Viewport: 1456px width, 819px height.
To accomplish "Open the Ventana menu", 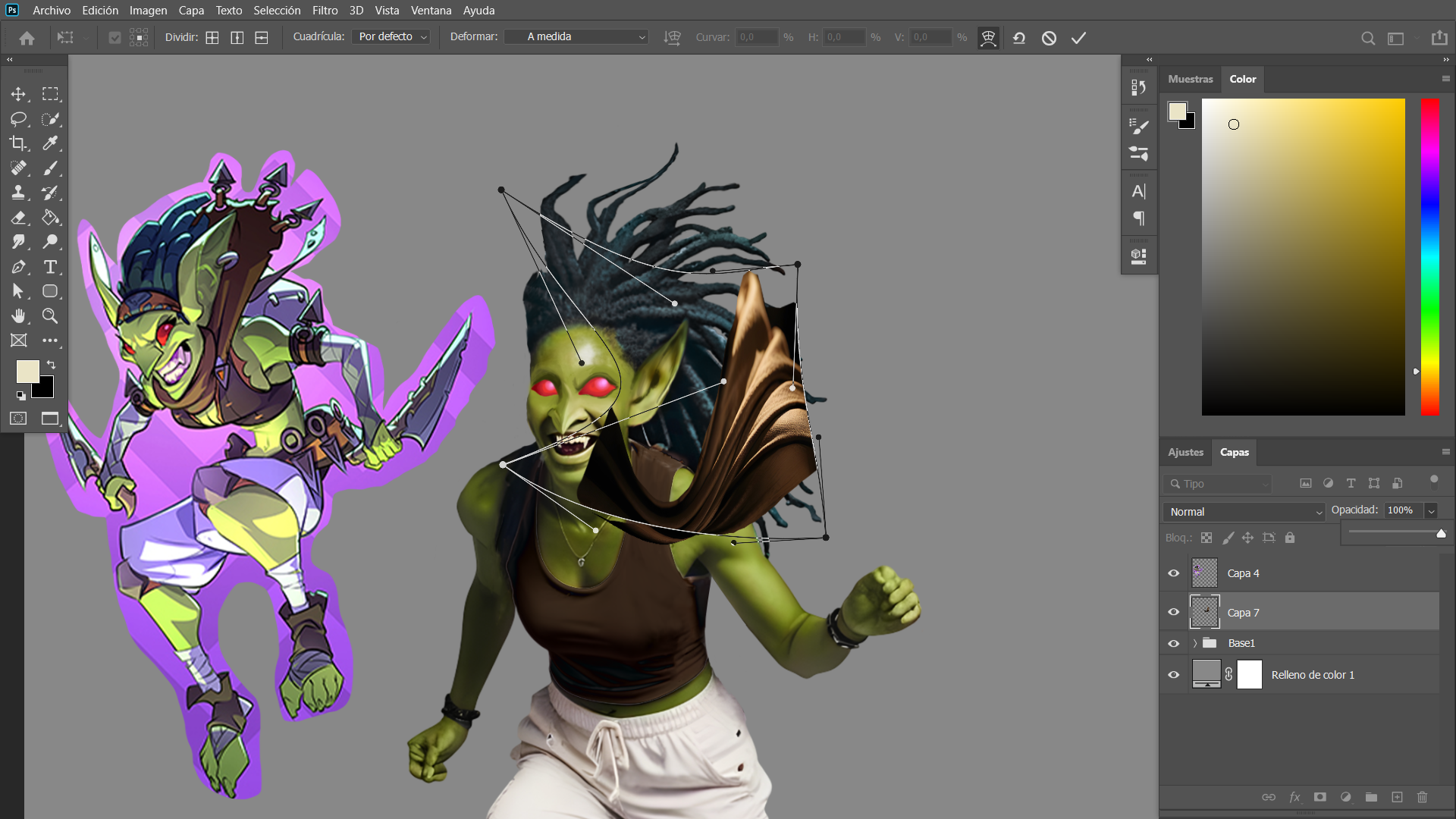I will point(431,11).
